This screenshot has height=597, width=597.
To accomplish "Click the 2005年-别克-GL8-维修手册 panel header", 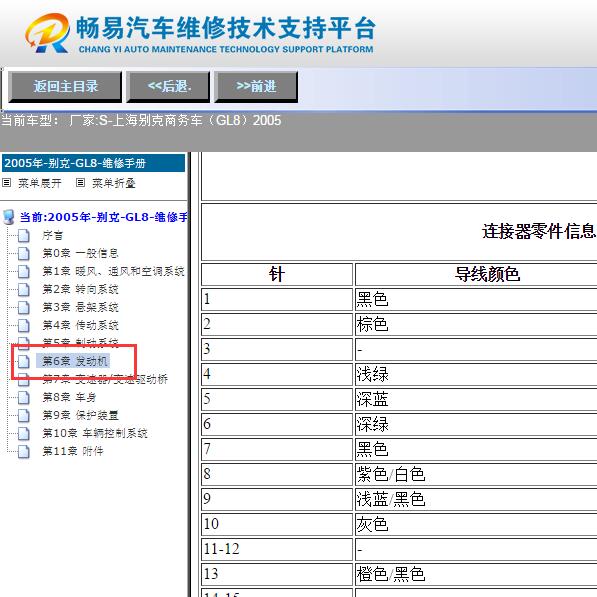I will [x=93, y=163].
